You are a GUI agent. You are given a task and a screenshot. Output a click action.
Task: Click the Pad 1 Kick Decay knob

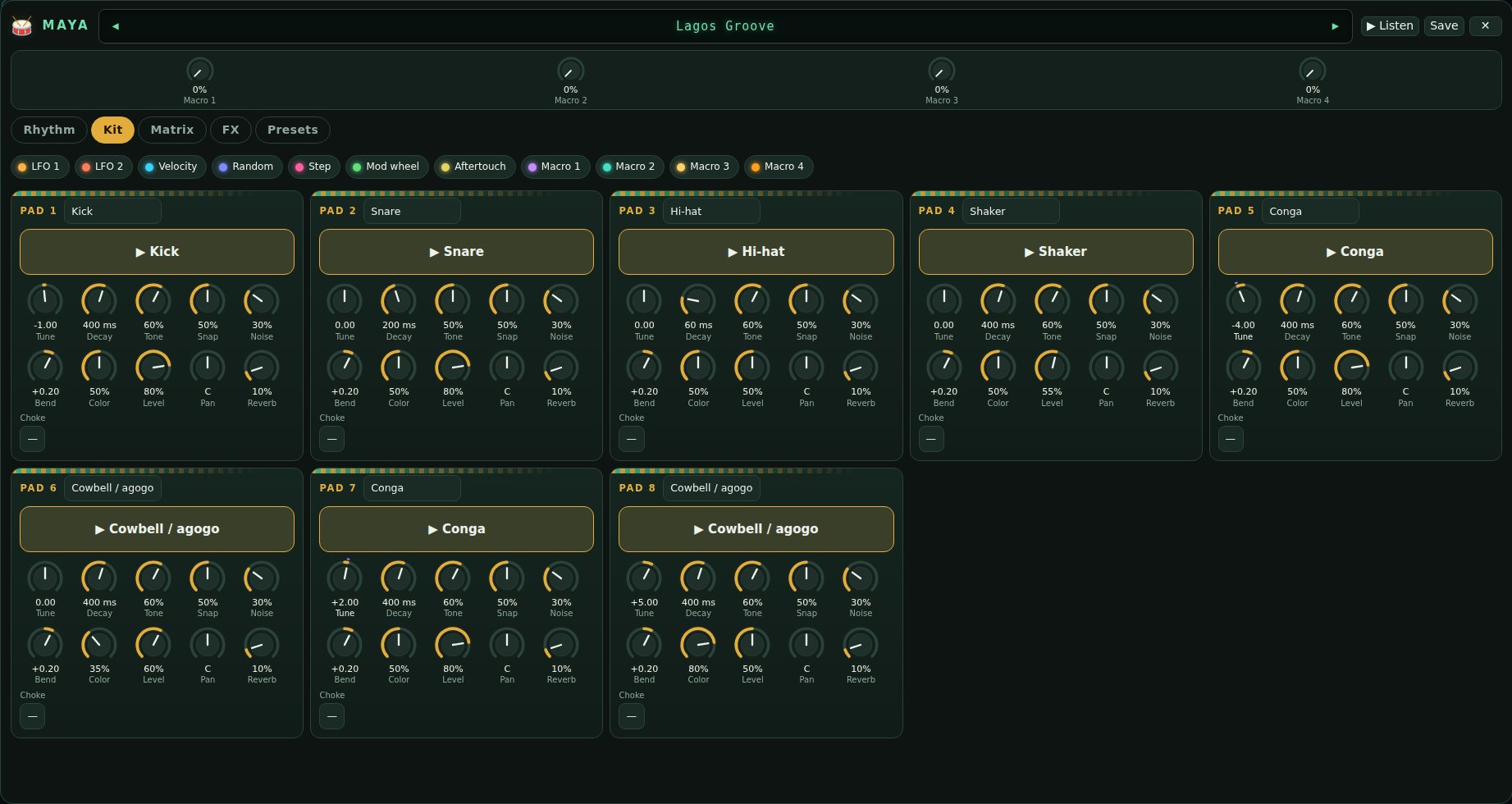99,300
